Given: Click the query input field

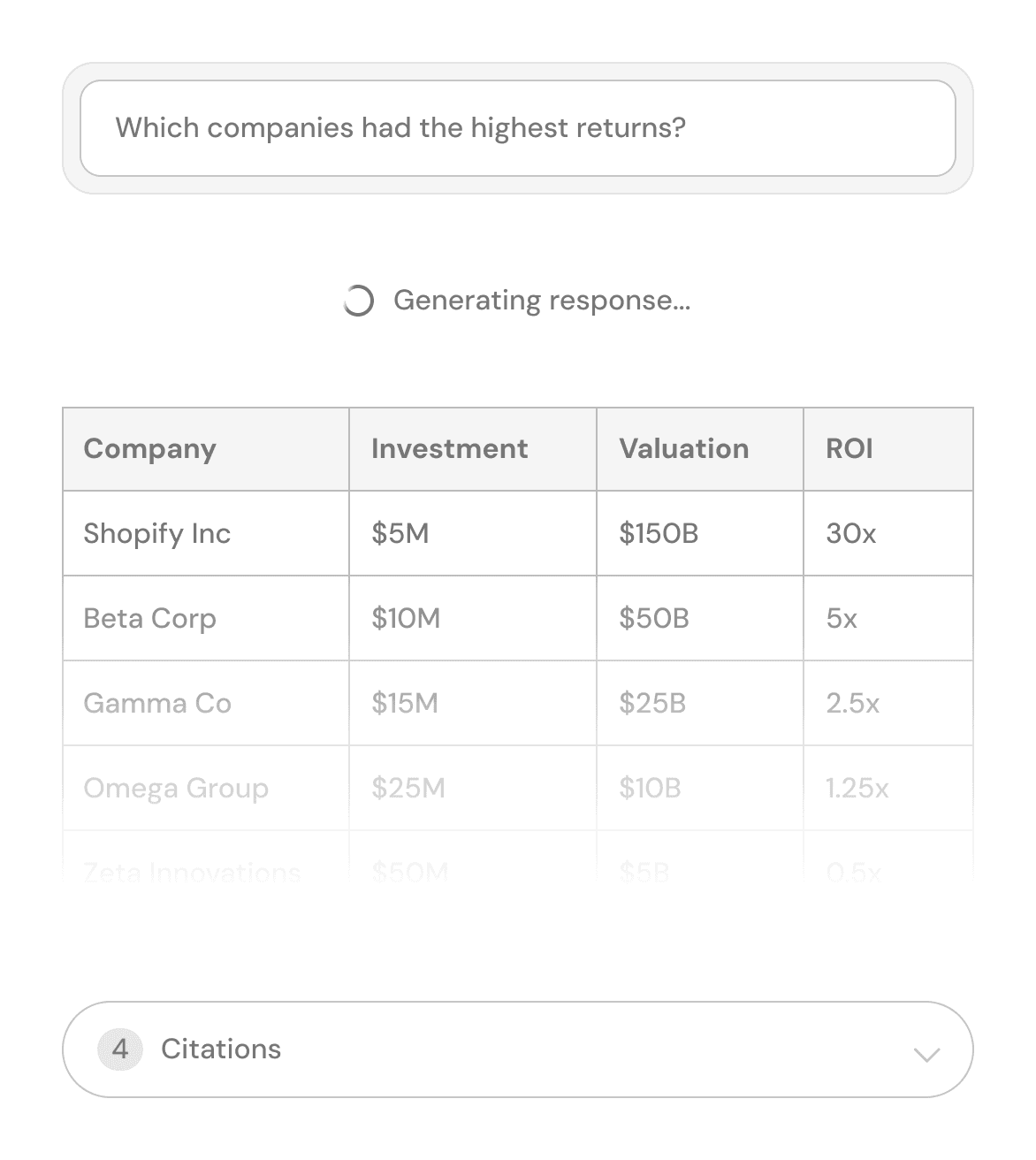Looking at the screenshot, I should tap(518, 128).
